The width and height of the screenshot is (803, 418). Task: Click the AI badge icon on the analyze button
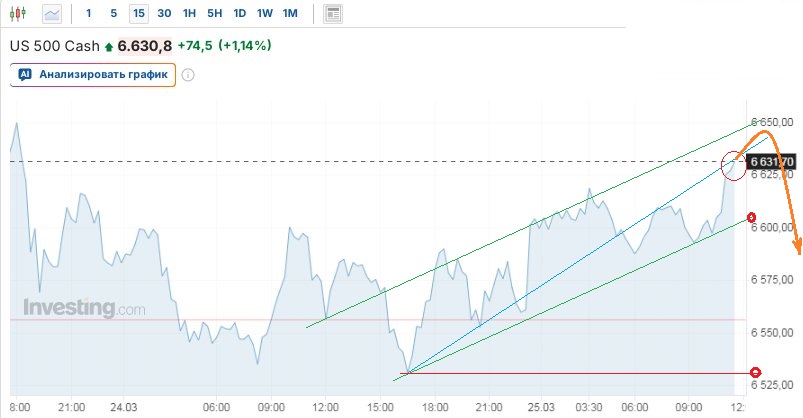point(25,74)
